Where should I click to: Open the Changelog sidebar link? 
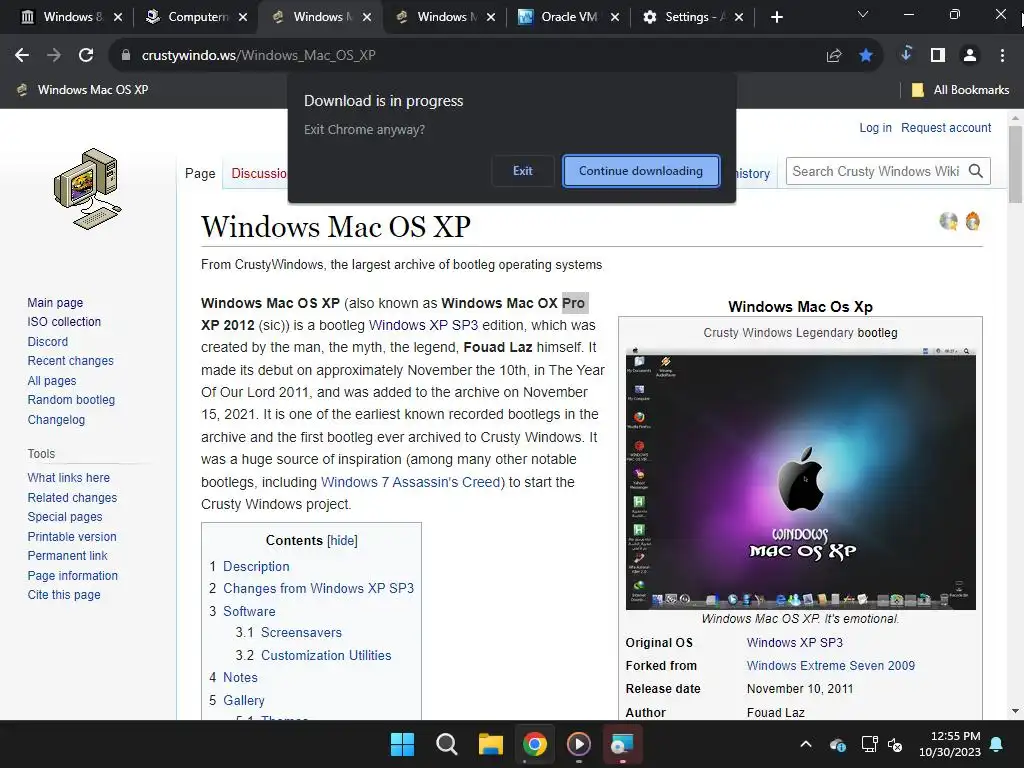point(56,420)
